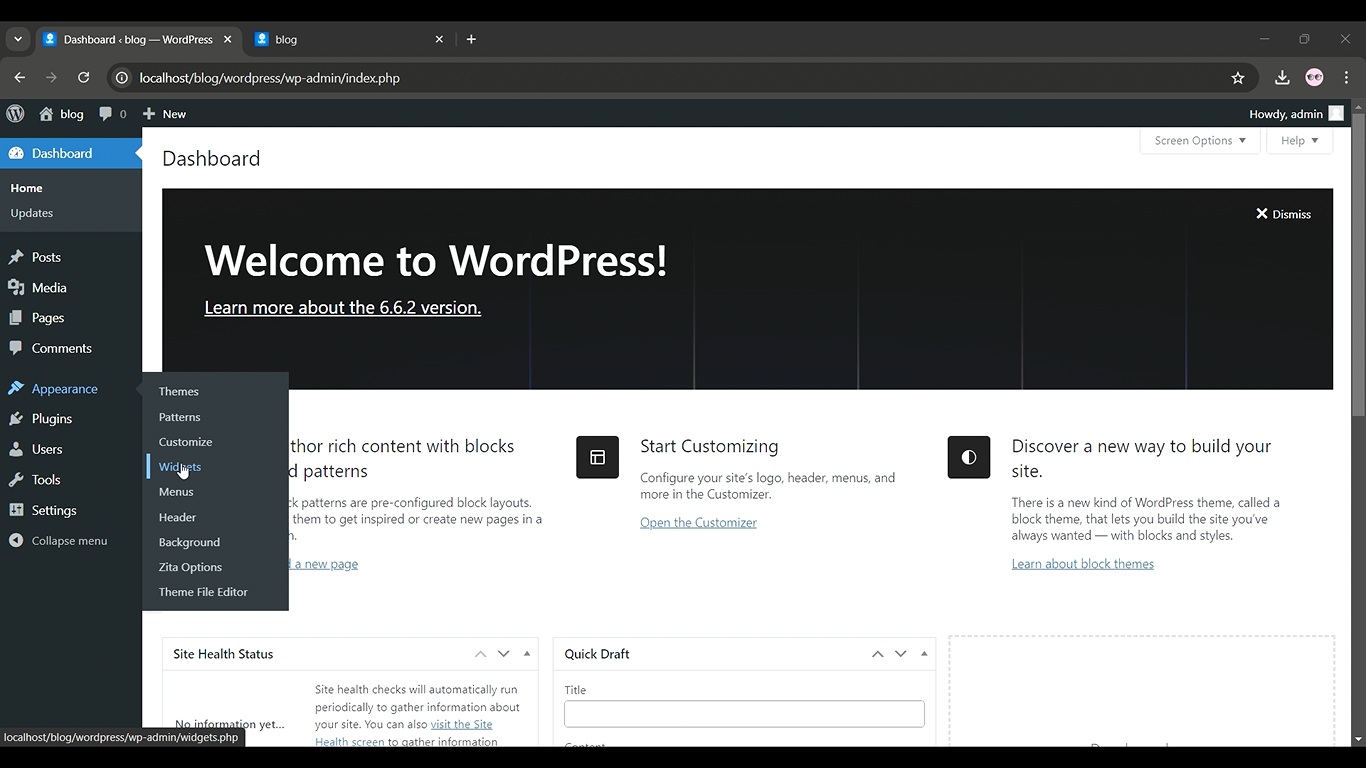1366x768 pixels.
Task: Click the Quick Draft Title input field
Action: tap(744, 714)
